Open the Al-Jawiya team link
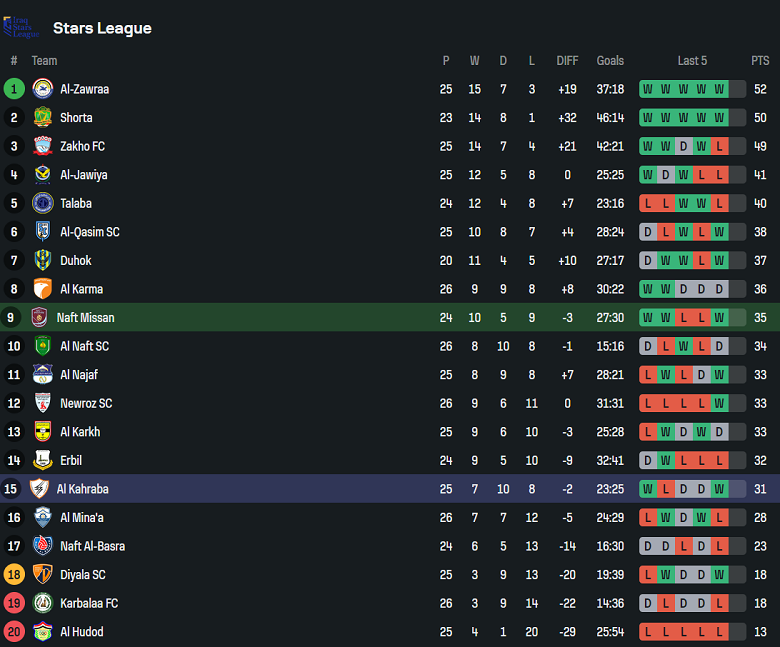 point(84,175)
